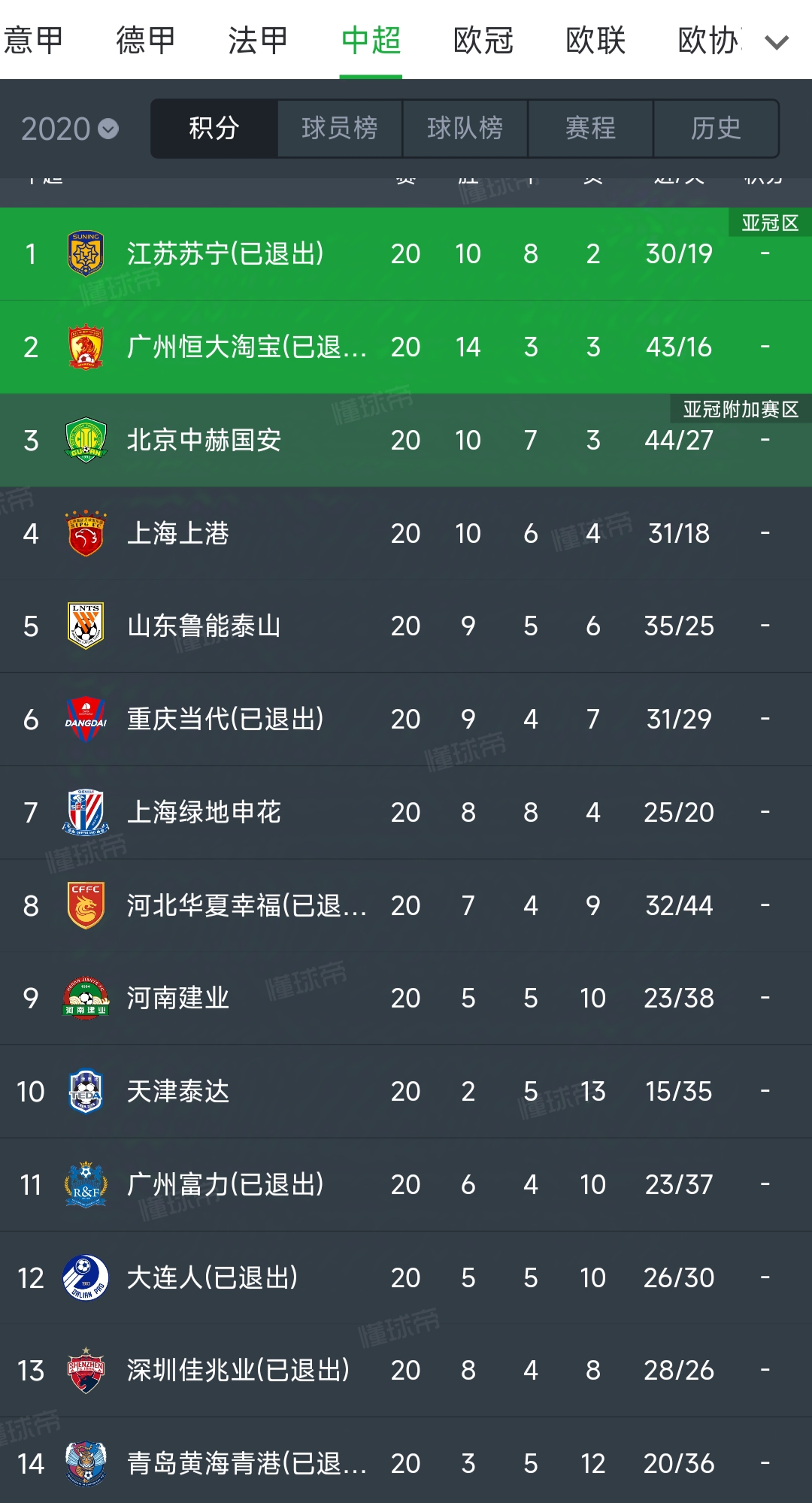Open the 意甲 standings tab
Screen dimensions: 812x1503
32,41
